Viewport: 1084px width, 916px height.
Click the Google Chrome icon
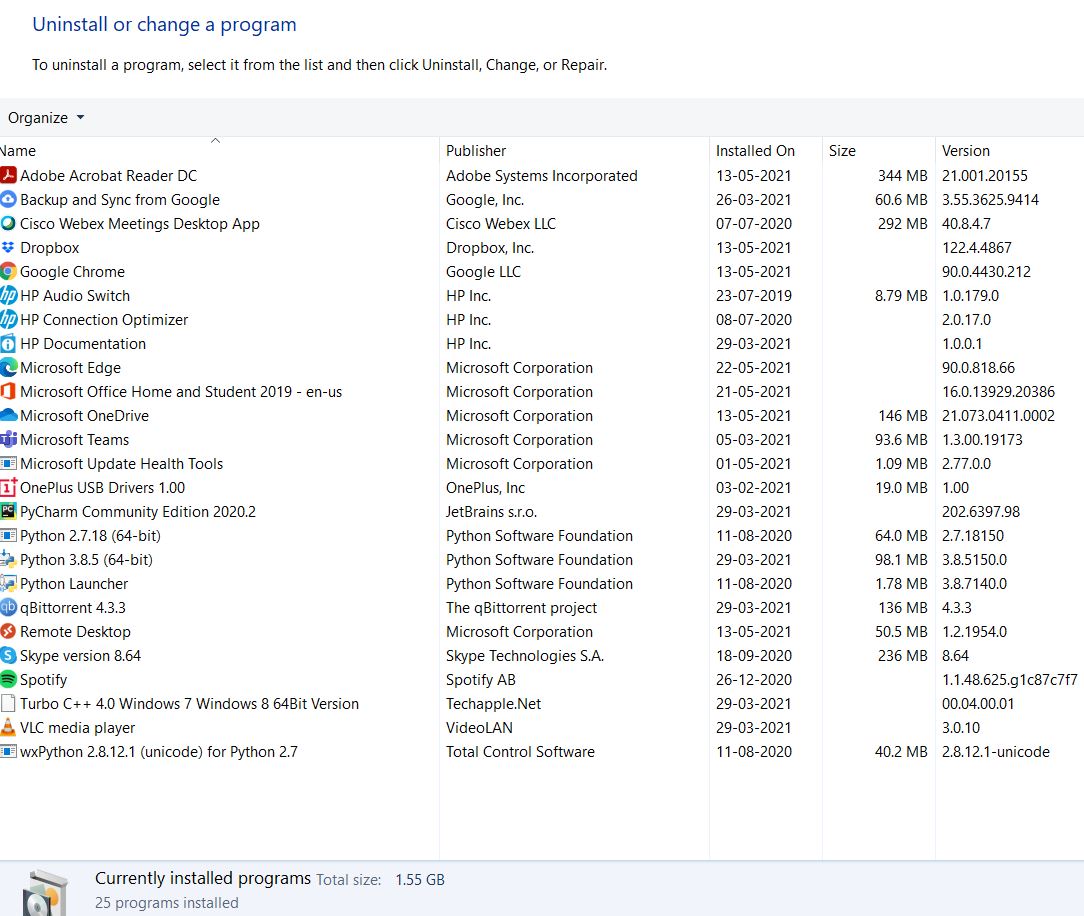[8, 271]
